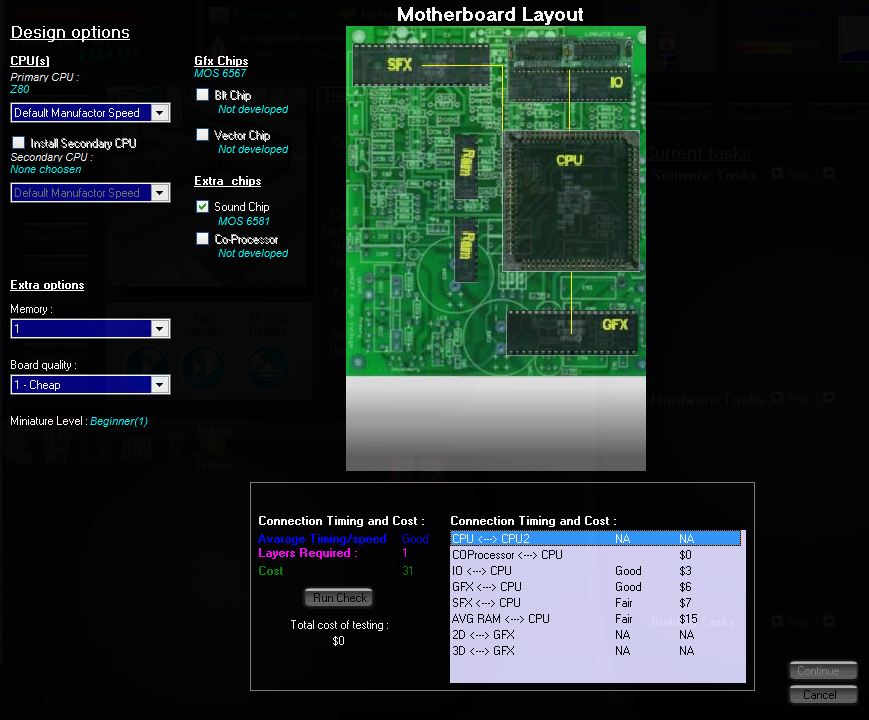Click the Design options title
This screenshot has height=720, width=869.
coord(70,32)
